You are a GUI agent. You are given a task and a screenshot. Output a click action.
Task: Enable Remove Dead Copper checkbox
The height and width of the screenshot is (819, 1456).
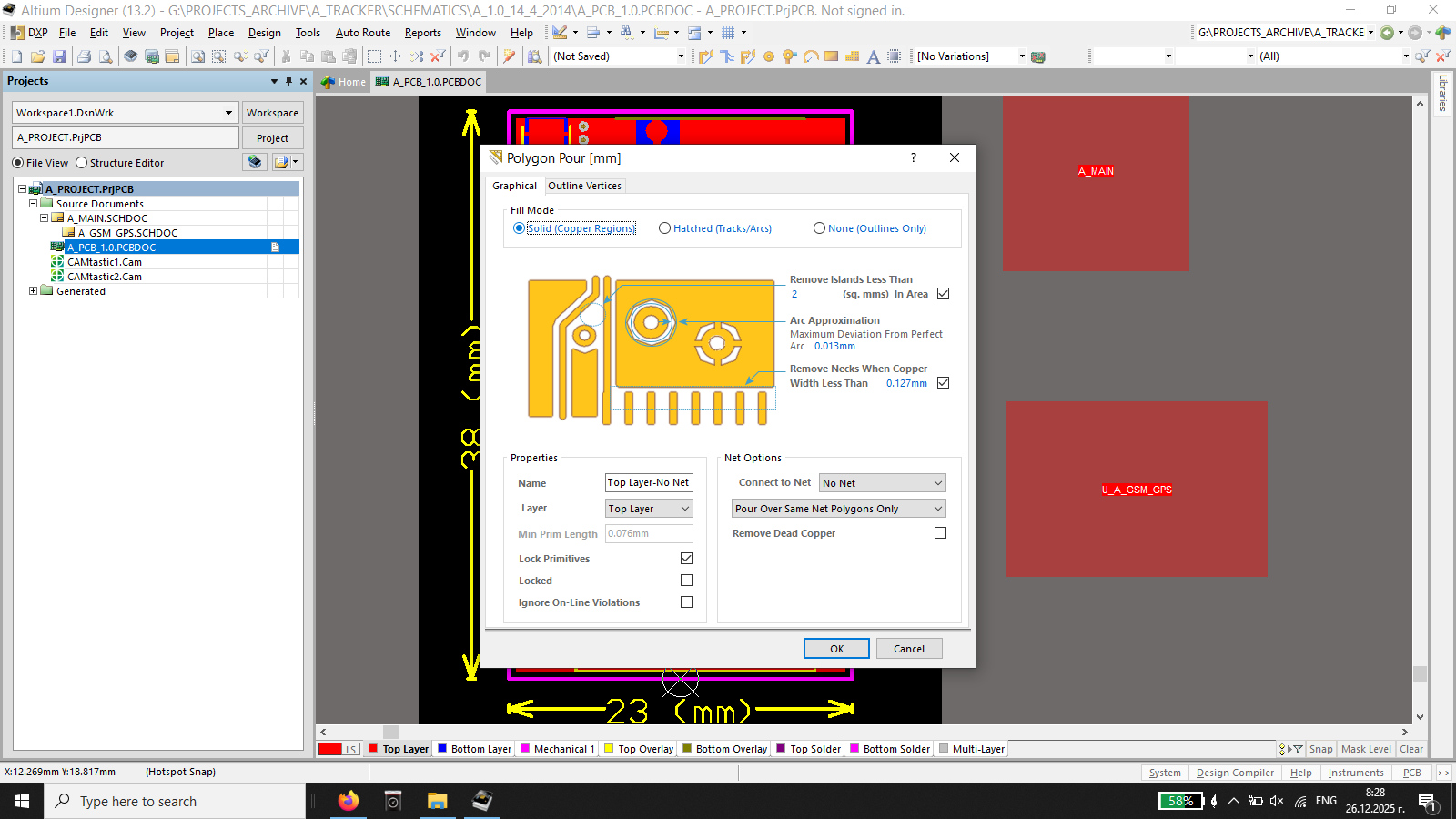(x=940, y=533)
